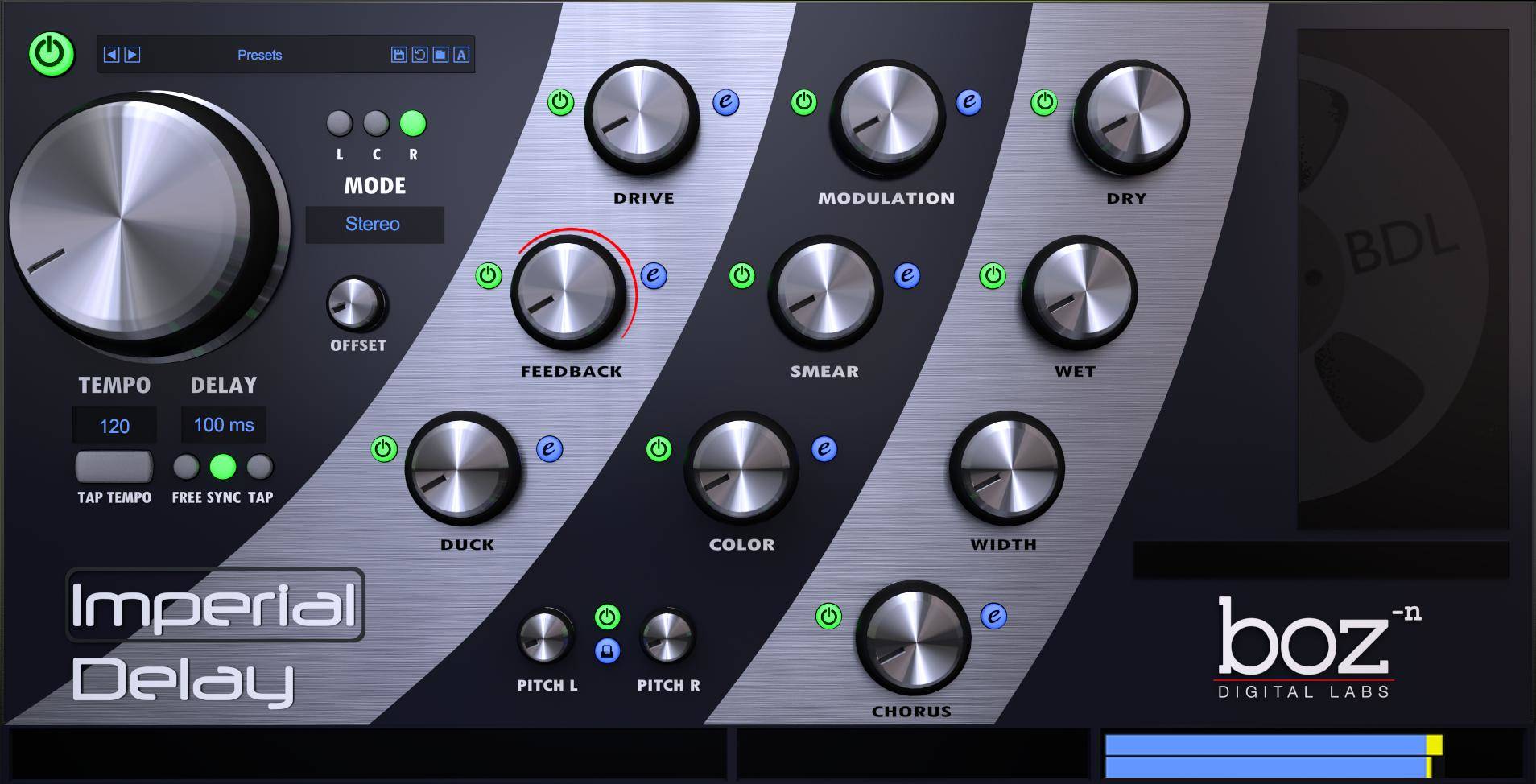1536x784 pixels.
Task: Click the save preset floppy icon
Action: pyautogui.click(x=398, y=55)
